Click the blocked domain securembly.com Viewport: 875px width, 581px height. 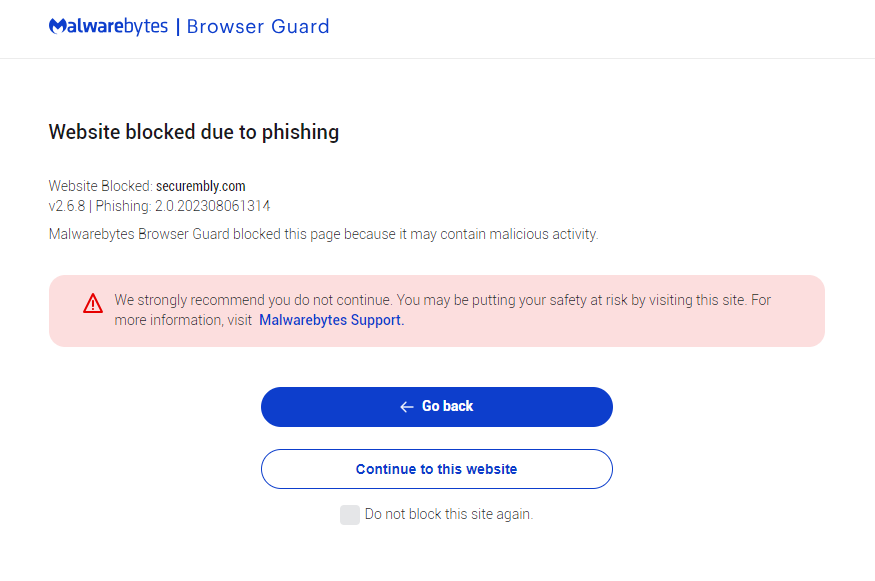click(203, 186)
